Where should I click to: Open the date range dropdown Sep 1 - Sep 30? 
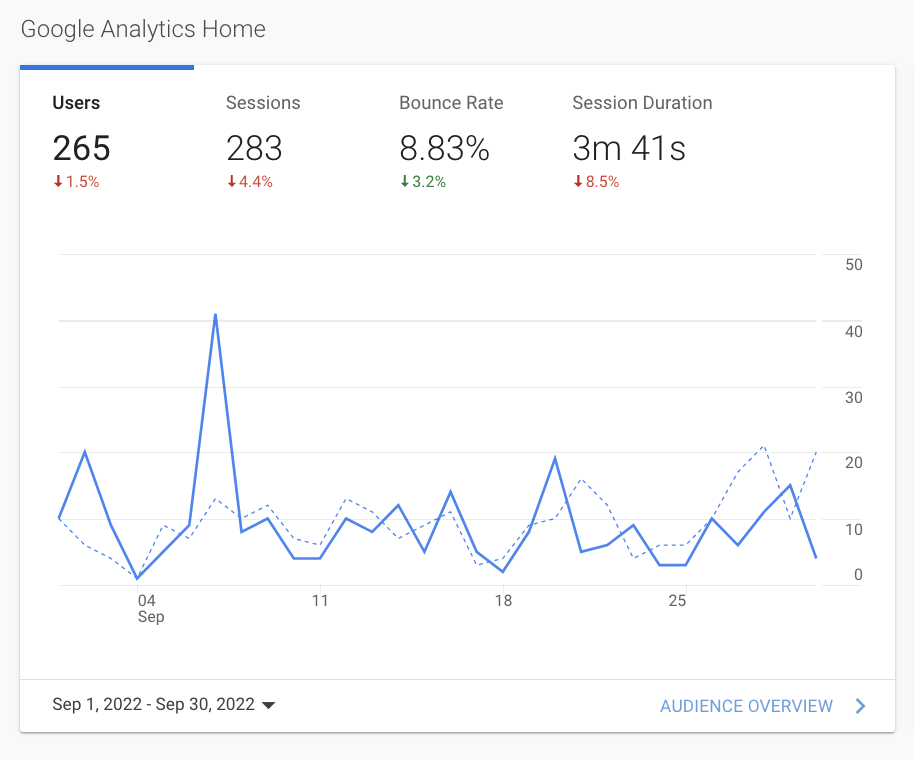[163, 704]
